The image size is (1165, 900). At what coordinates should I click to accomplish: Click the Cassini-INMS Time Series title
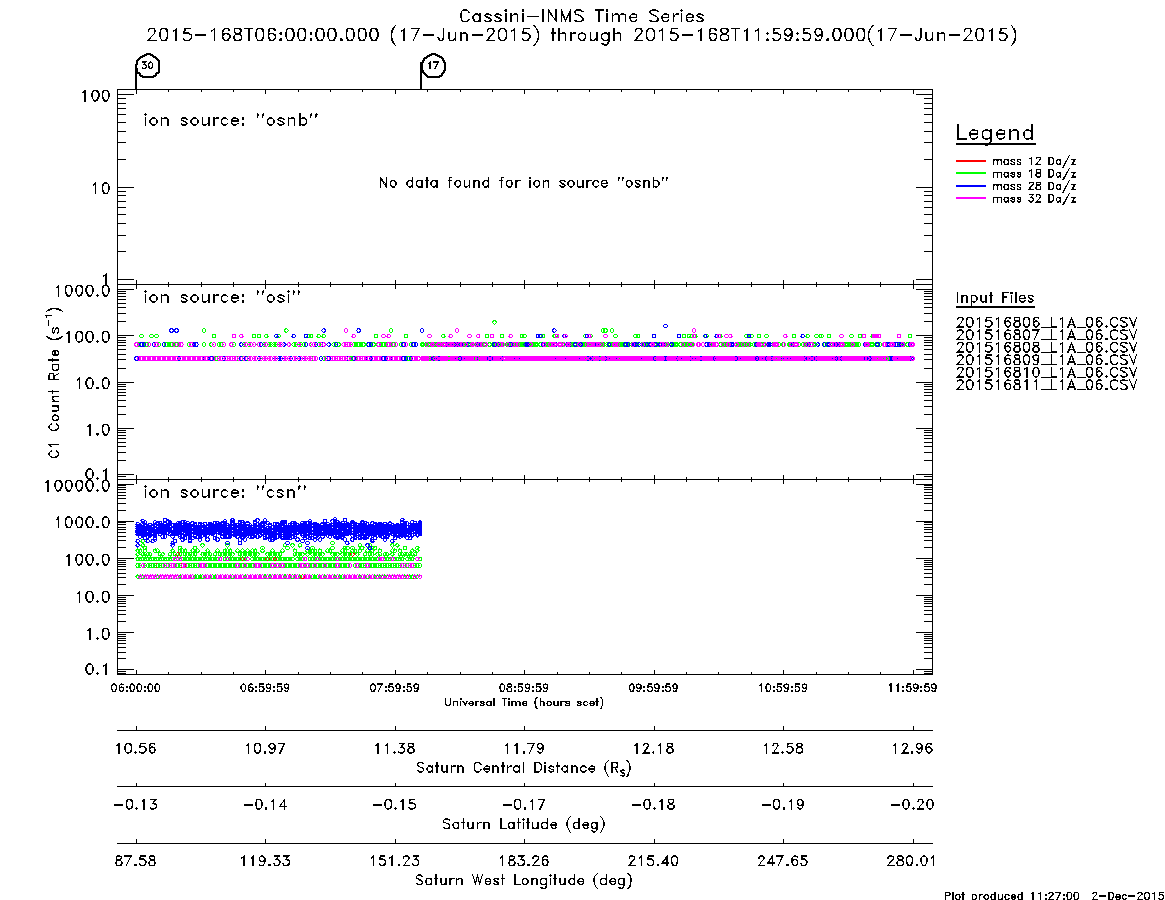582,16
